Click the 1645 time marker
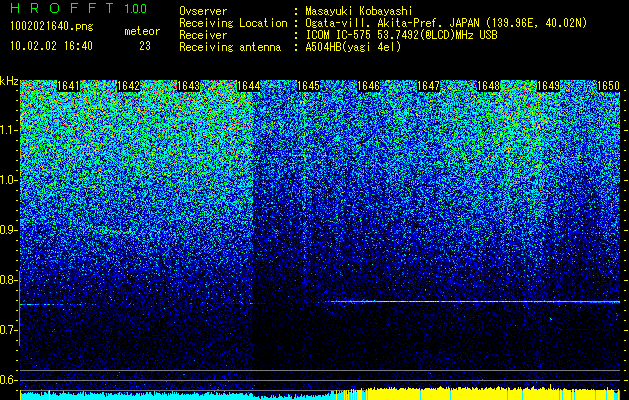629x400 pixels. [308, 86]
